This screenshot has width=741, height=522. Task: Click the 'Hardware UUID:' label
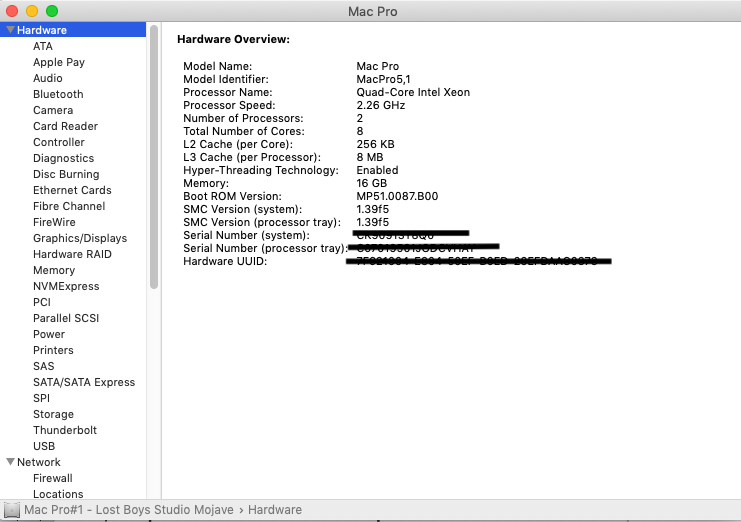(x=225, y=261)
